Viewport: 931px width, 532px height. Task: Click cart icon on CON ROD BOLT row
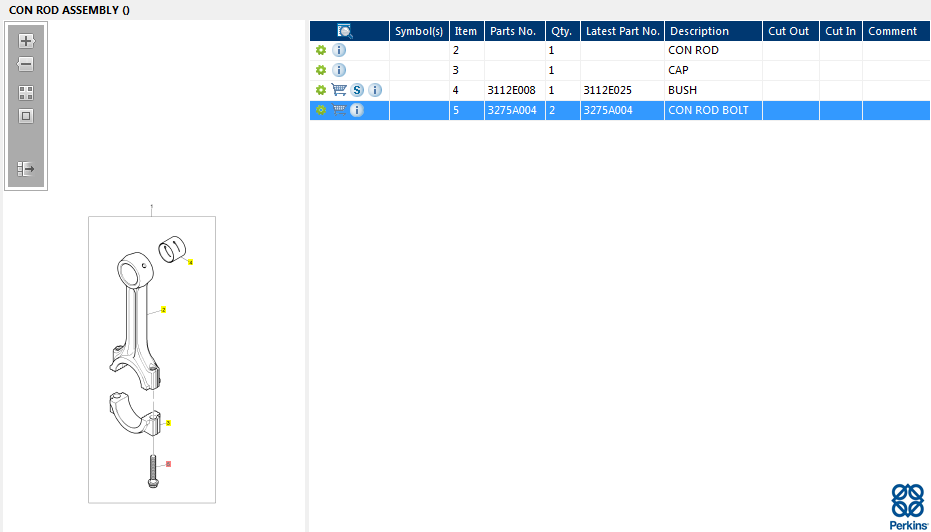pos(339,110)
